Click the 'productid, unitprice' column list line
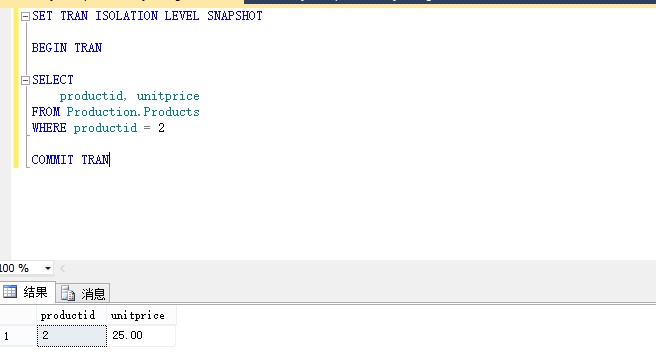The image size is (656, 363). 130,96
